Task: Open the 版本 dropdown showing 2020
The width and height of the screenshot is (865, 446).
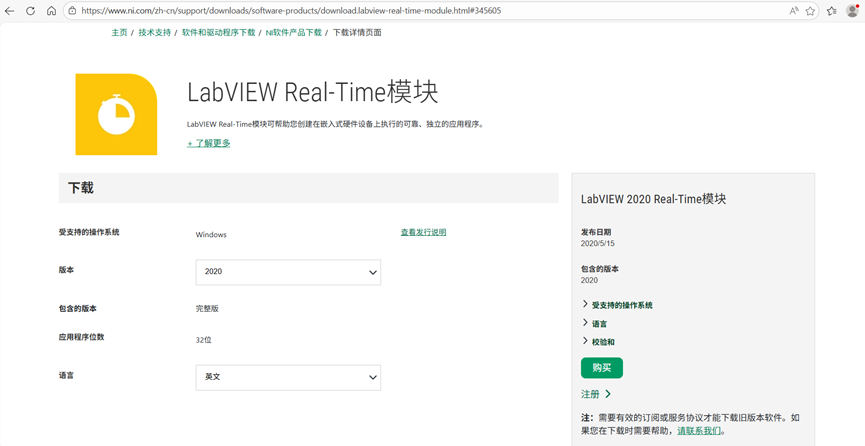Action: [x=288, y=272]
